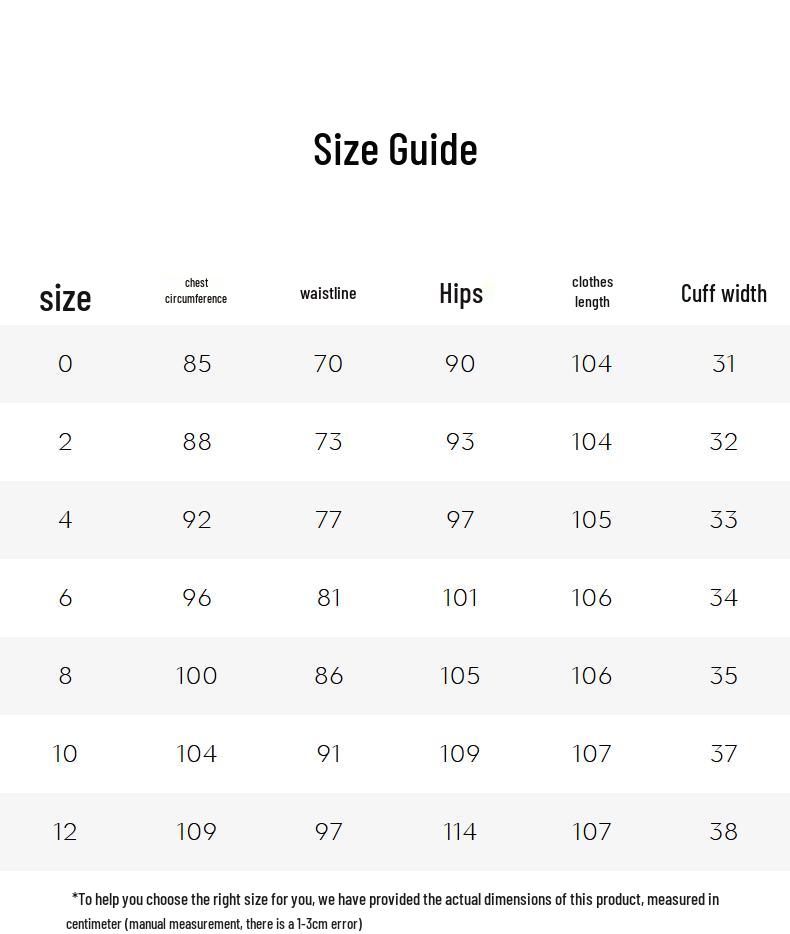Click cuff width value 37
Image resolution: width=790 pixels, height=934 pixels.
click(x=723, y=754)
